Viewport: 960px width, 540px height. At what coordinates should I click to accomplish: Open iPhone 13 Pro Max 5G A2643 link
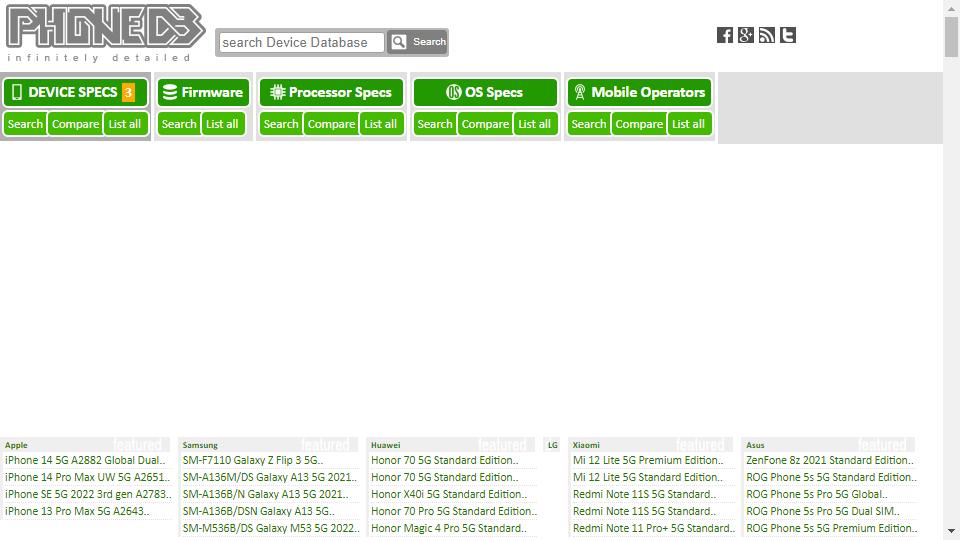pyautogui.click(x=77, y=511)
